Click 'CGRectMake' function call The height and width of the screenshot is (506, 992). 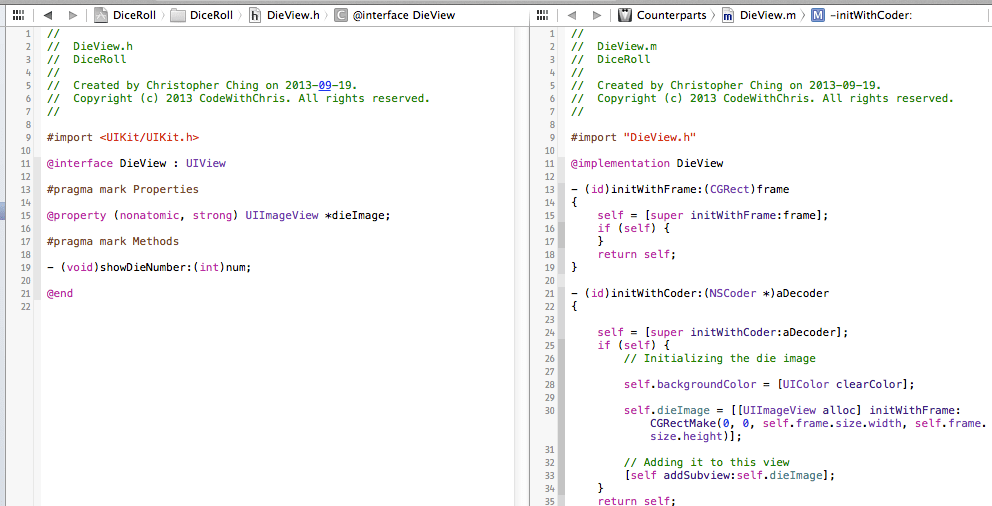(x=683, y=423)
